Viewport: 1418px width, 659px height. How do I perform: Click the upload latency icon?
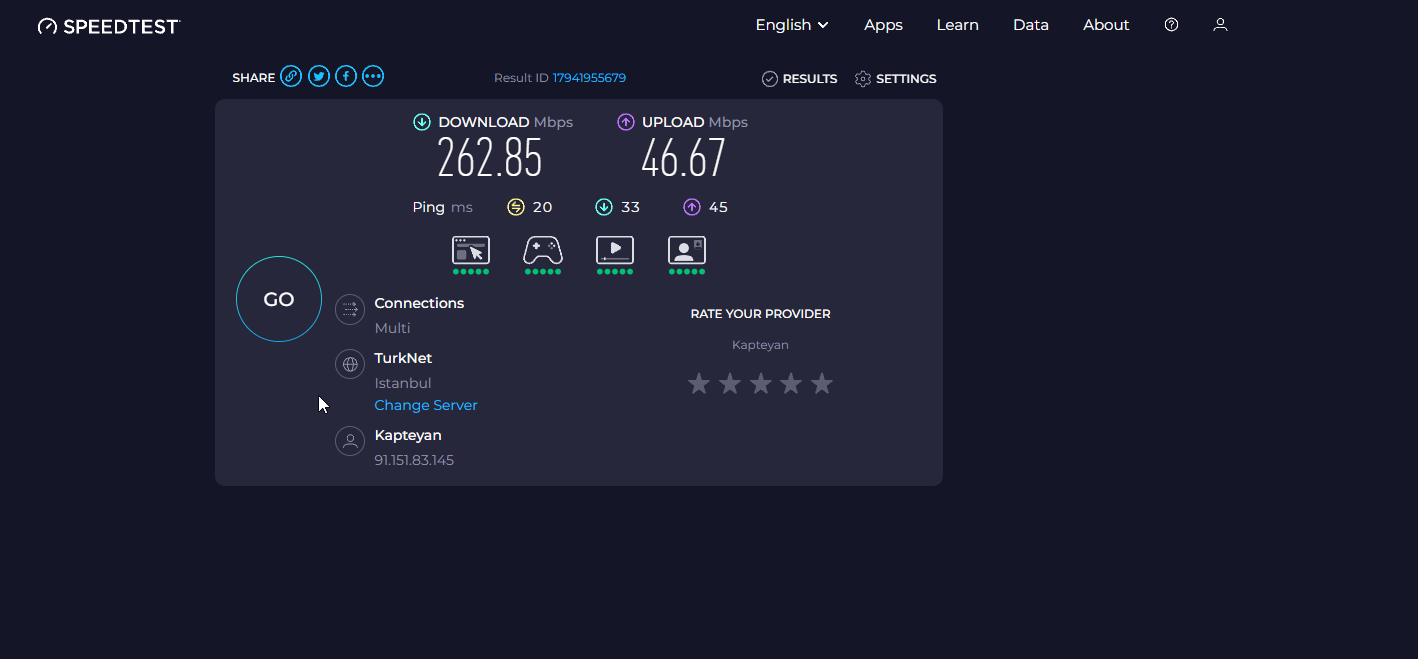click(692, 207)
